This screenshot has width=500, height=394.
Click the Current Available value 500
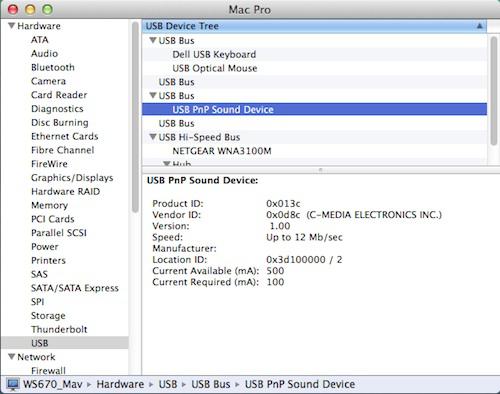click(275, 271)
